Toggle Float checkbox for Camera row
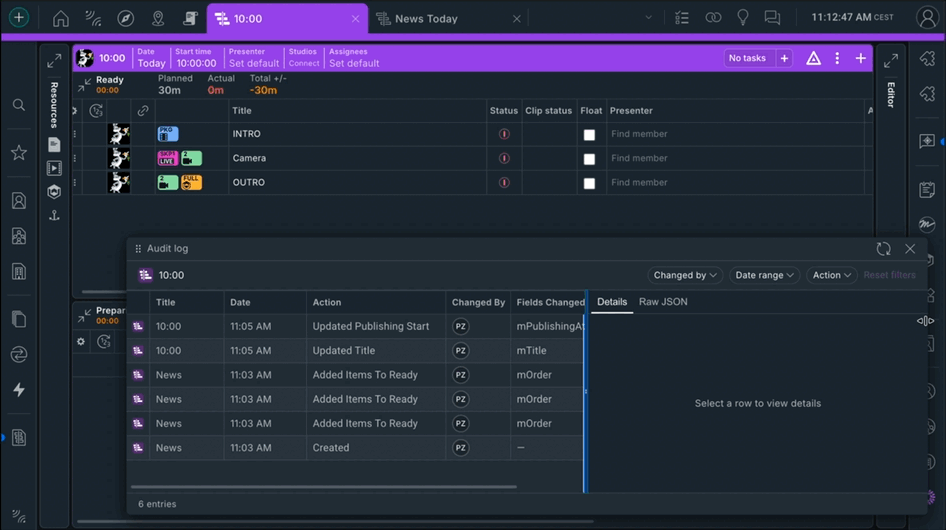 point(589,159)
